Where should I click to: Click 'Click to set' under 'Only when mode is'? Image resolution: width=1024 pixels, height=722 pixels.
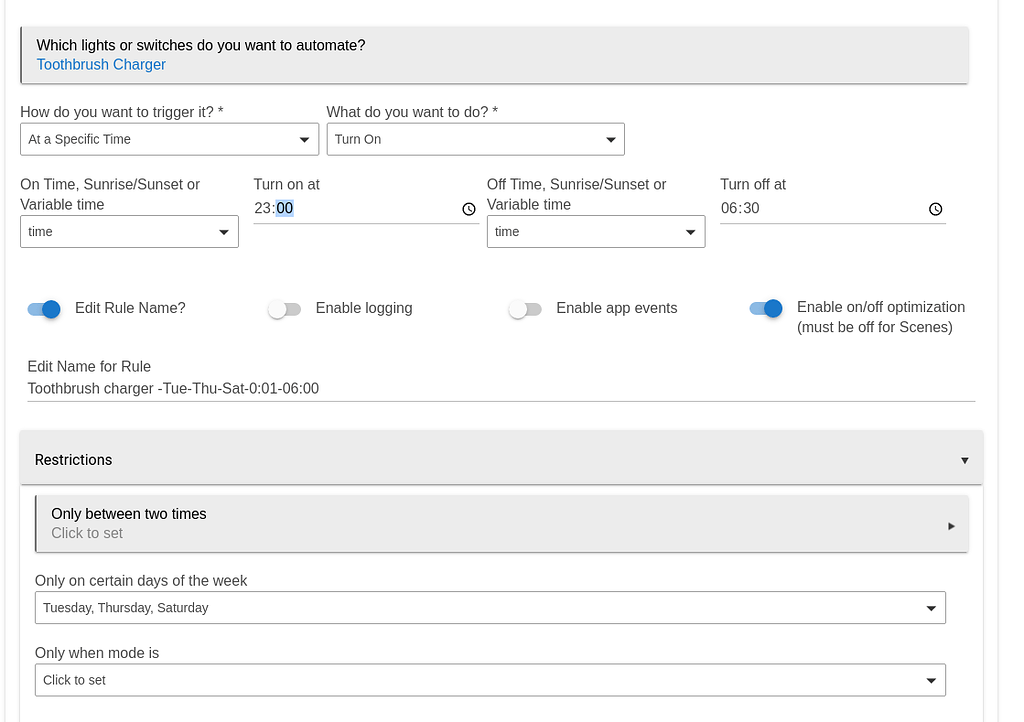490,680
